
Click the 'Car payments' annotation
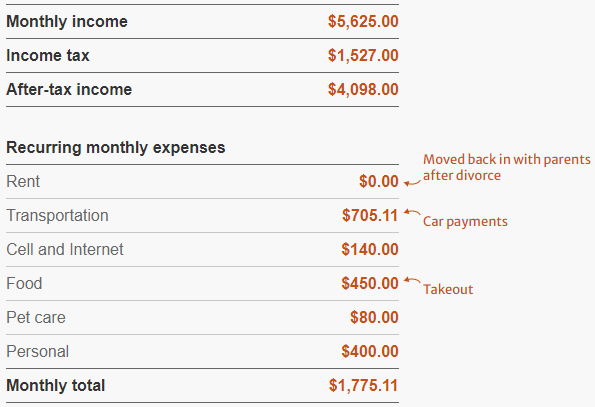tap(465, 222)
